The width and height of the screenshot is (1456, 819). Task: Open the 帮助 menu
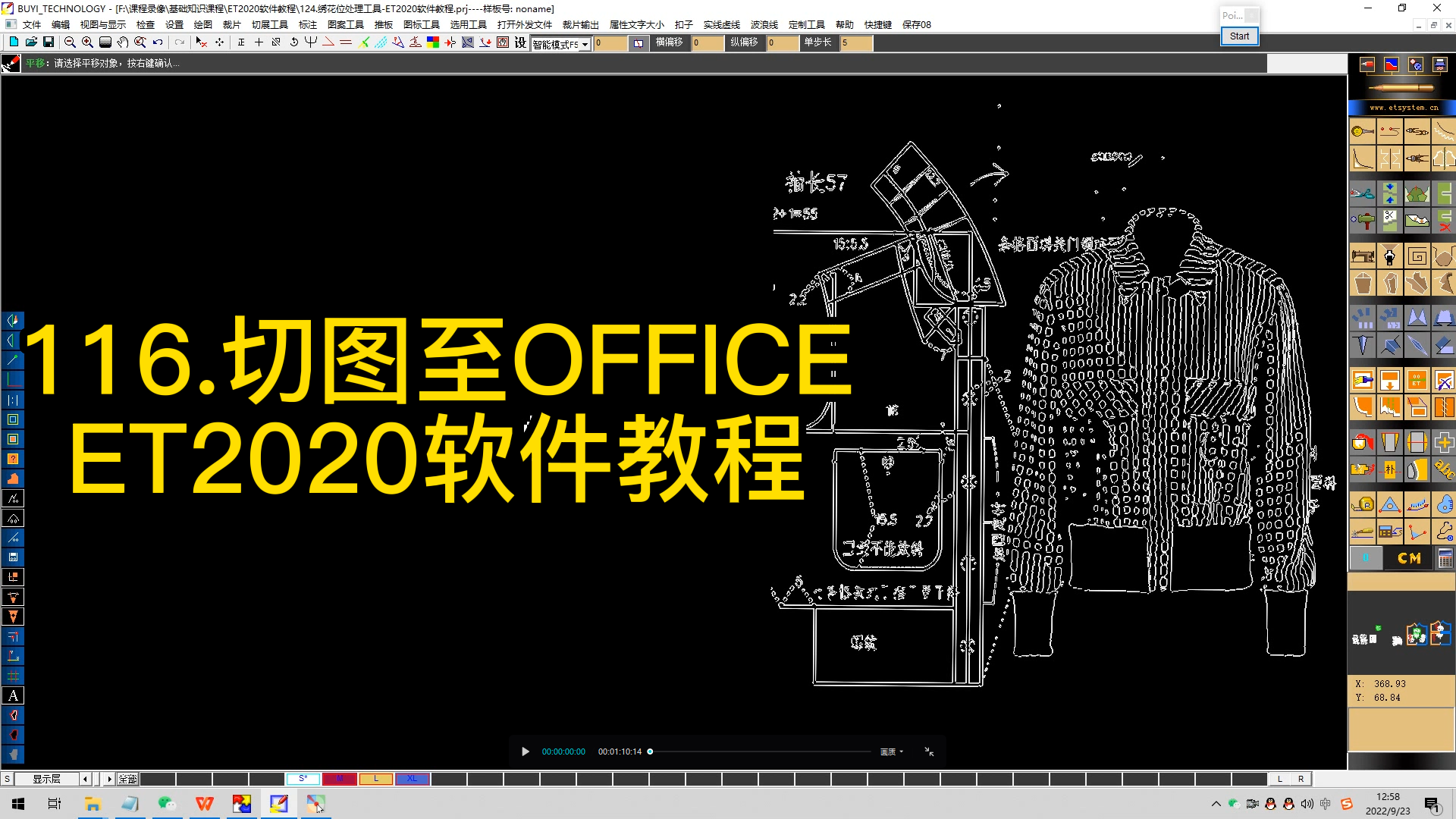[844, 25]
